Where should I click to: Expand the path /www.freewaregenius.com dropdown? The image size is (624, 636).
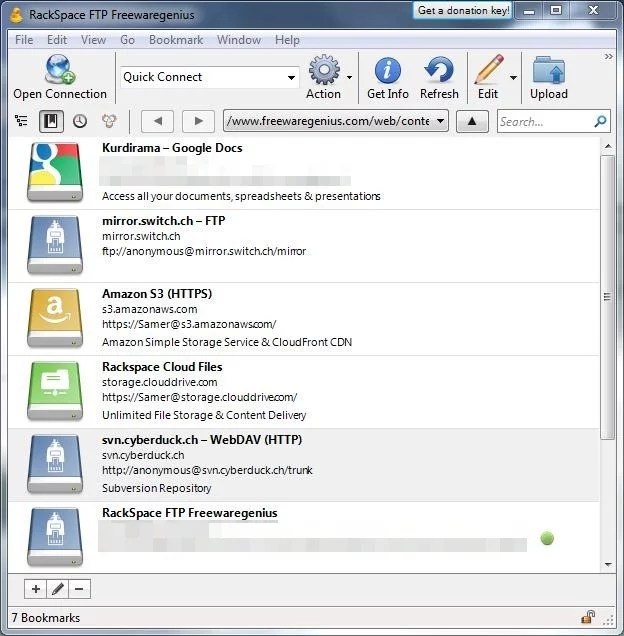[440, 121]
